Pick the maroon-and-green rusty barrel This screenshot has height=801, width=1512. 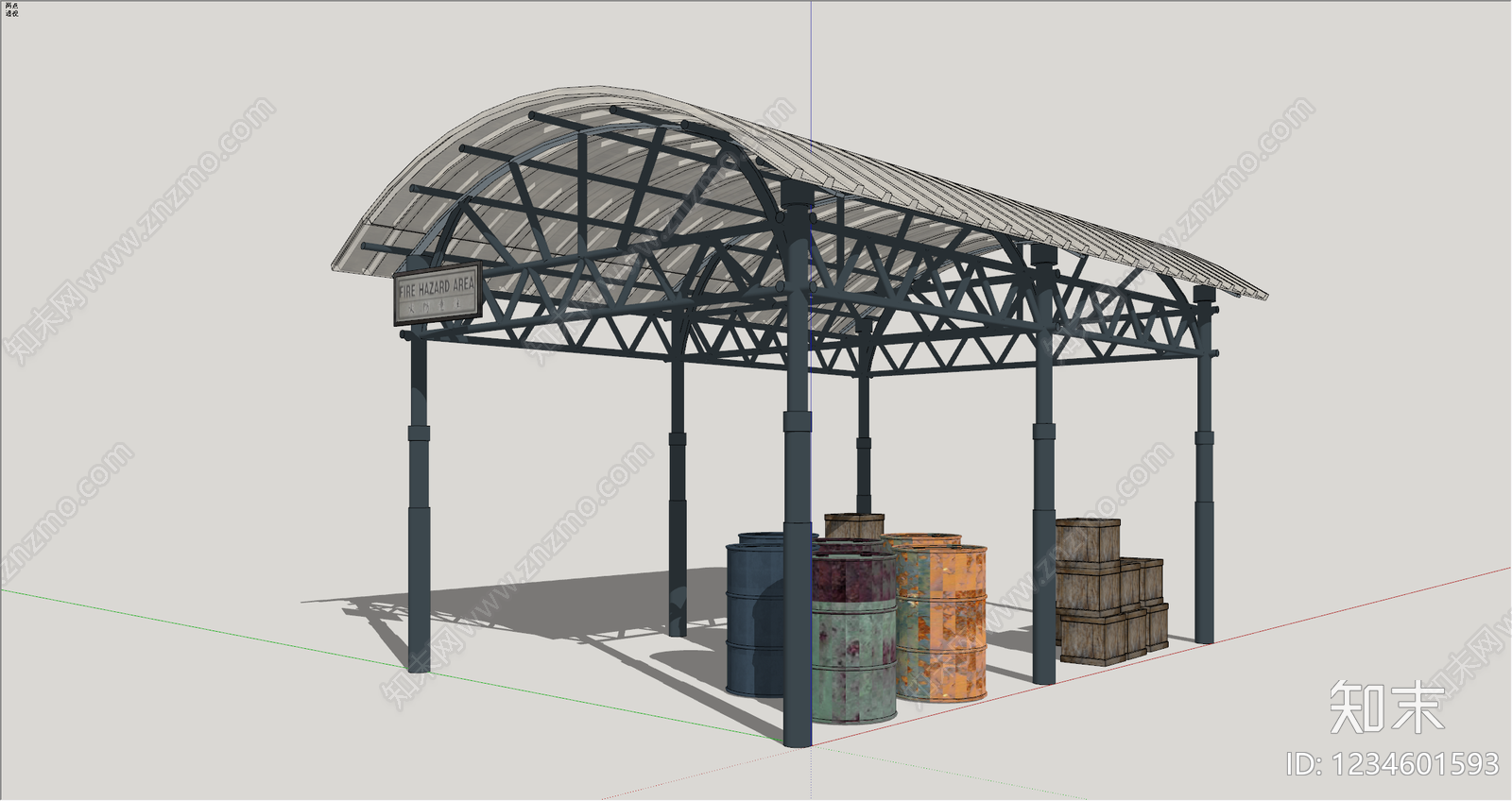854,638
